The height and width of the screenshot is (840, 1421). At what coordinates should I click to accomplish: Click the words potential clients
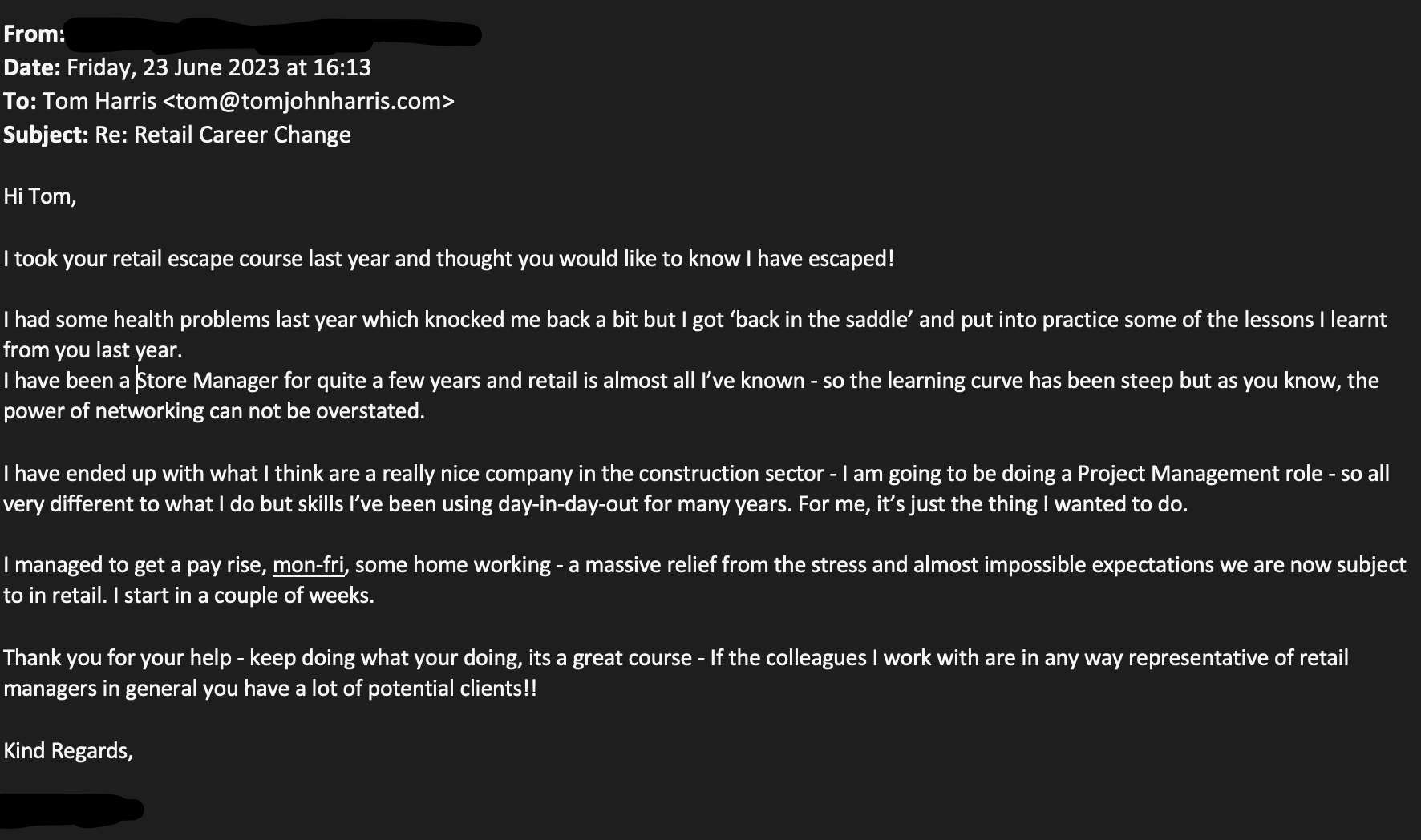pyautogui.click(x=452, y=689)
